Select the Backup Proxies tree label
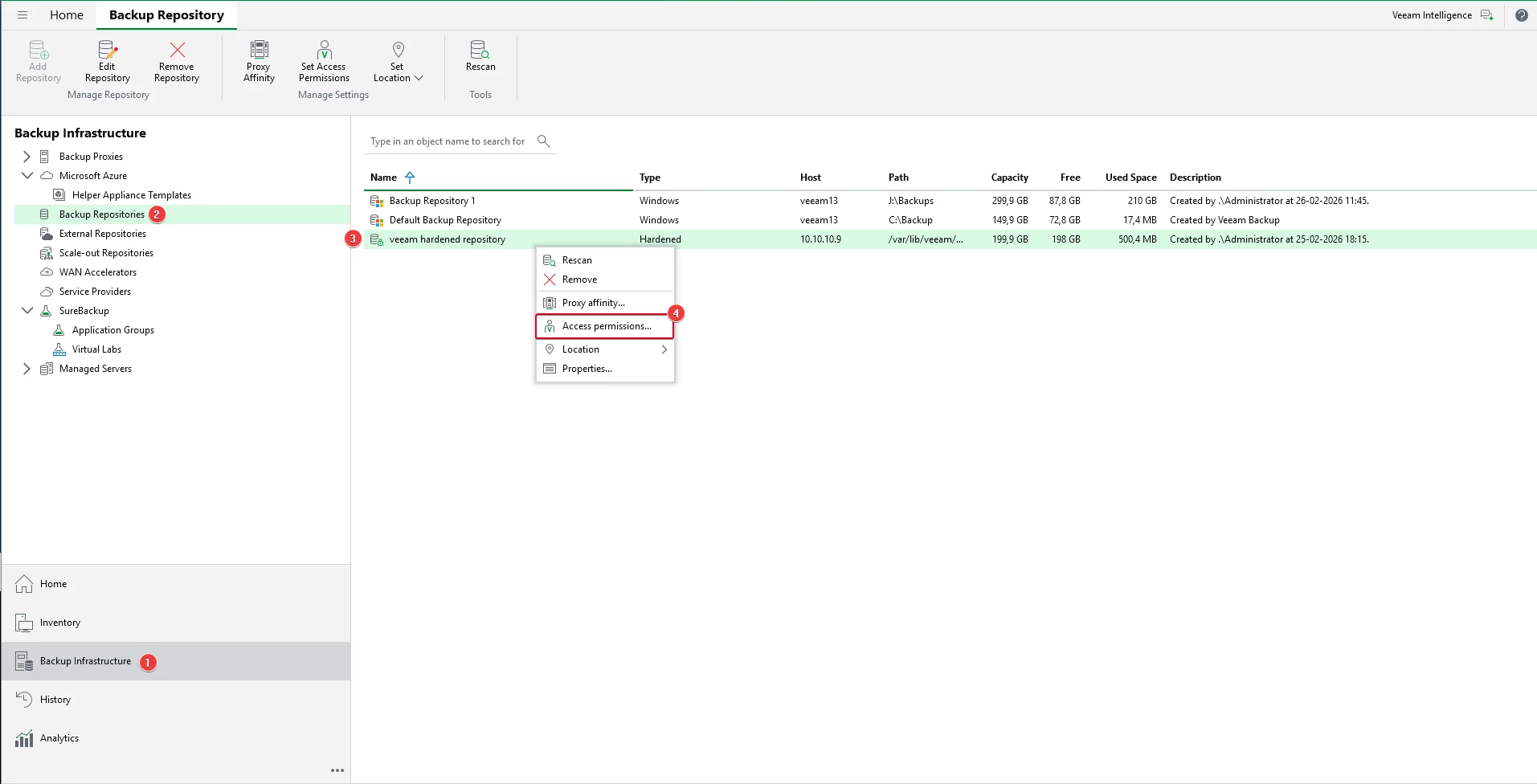Screen dimensions: 1537x784 pos(91,157)
